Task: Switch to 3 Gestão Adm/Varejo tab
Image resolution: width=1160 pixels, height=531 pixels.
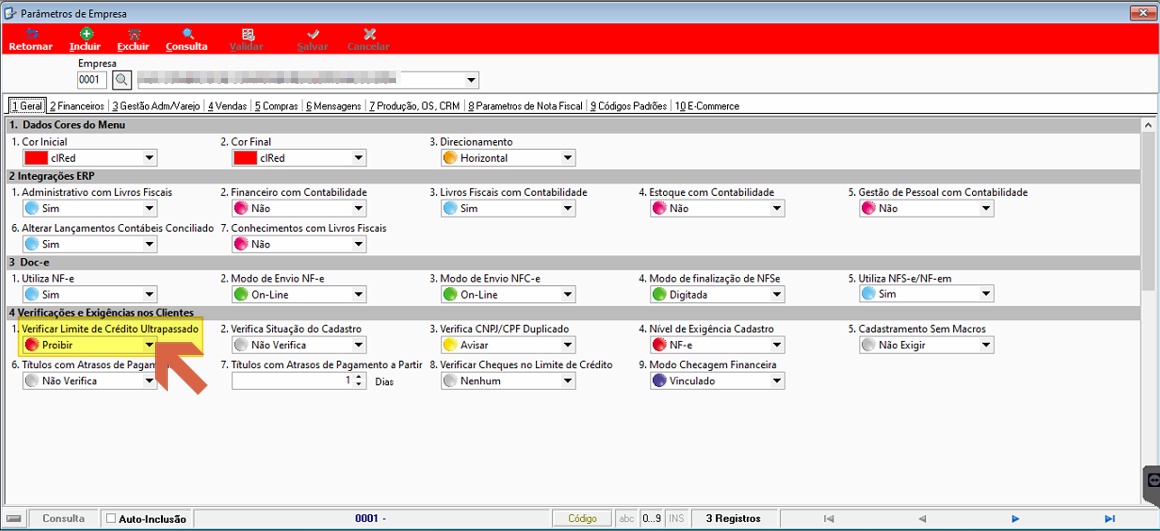Action: tap(156, 106)
